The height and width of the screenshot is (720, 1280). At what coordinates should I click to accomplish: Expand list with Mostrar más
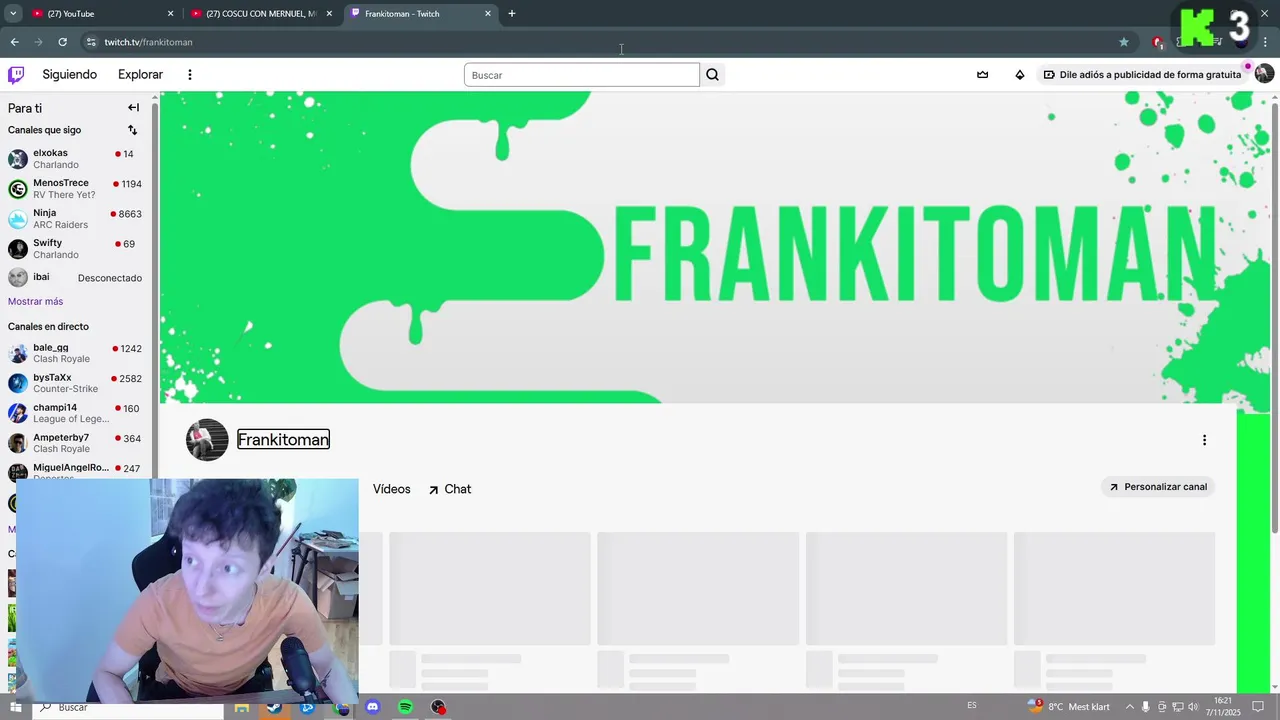click(x=35, y=301)
